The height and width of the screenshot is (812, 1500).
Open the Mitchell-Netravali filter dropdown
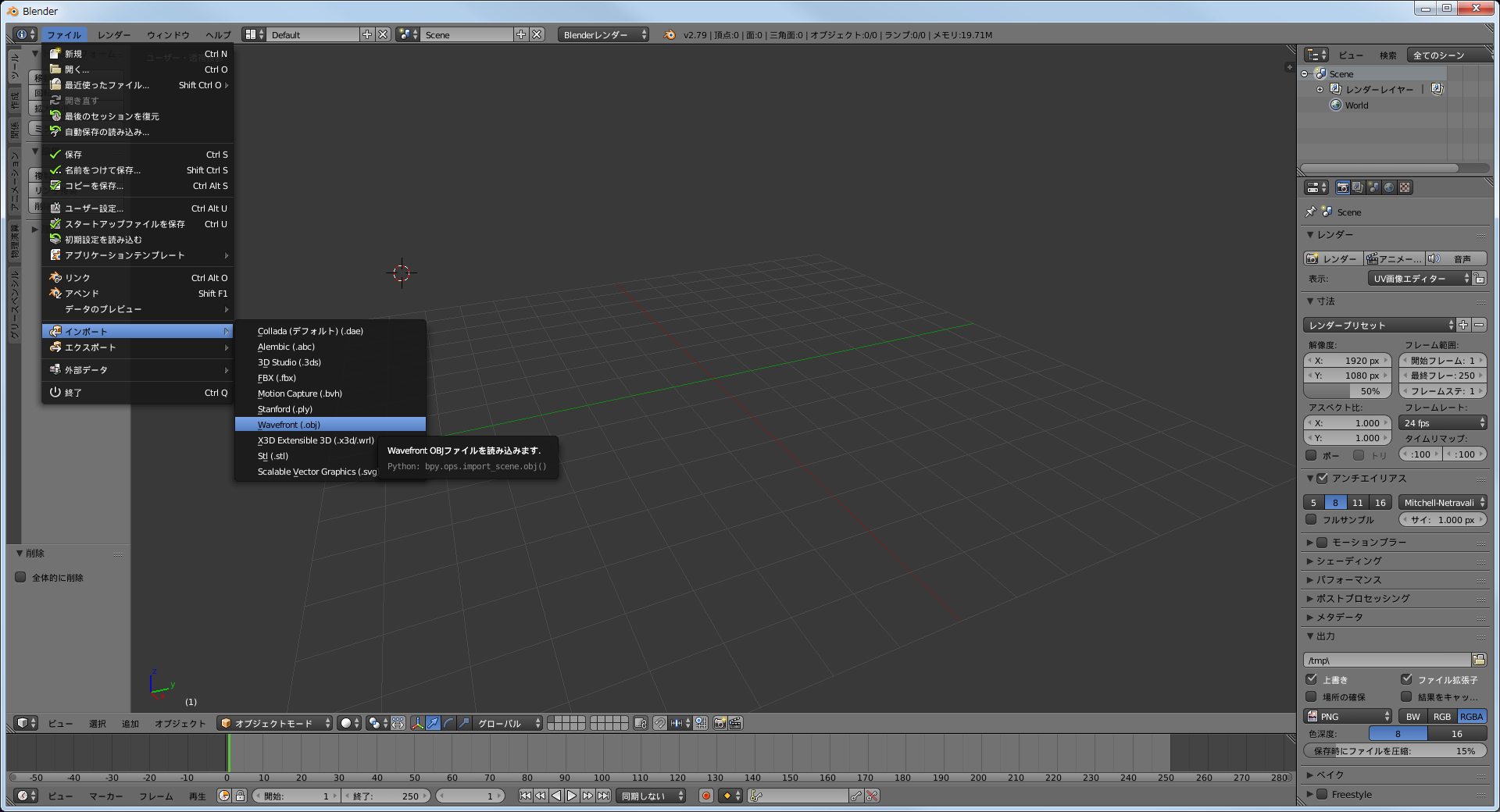1443,502
